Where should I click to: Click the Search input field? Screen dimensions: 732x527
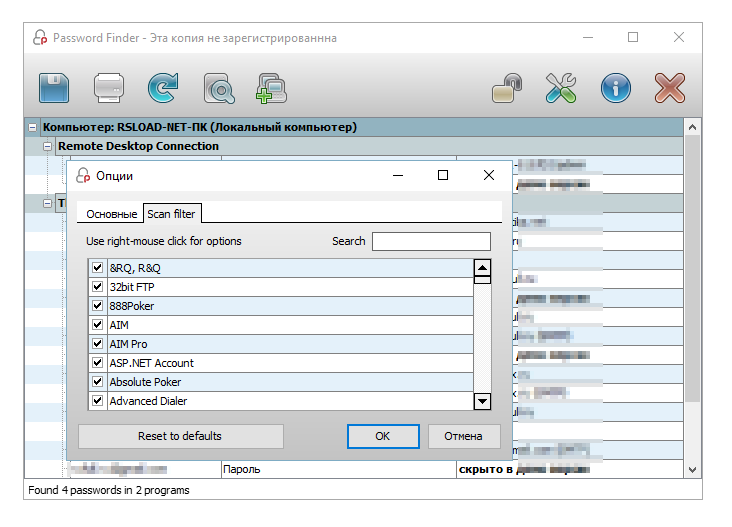tap(431, 241)
